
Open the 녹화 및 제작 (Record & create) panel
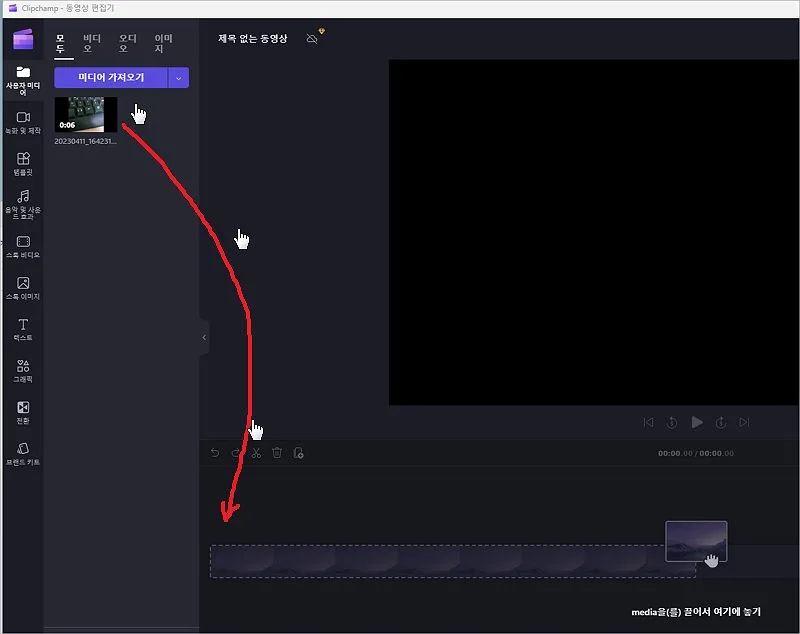[x=23, y=123]
